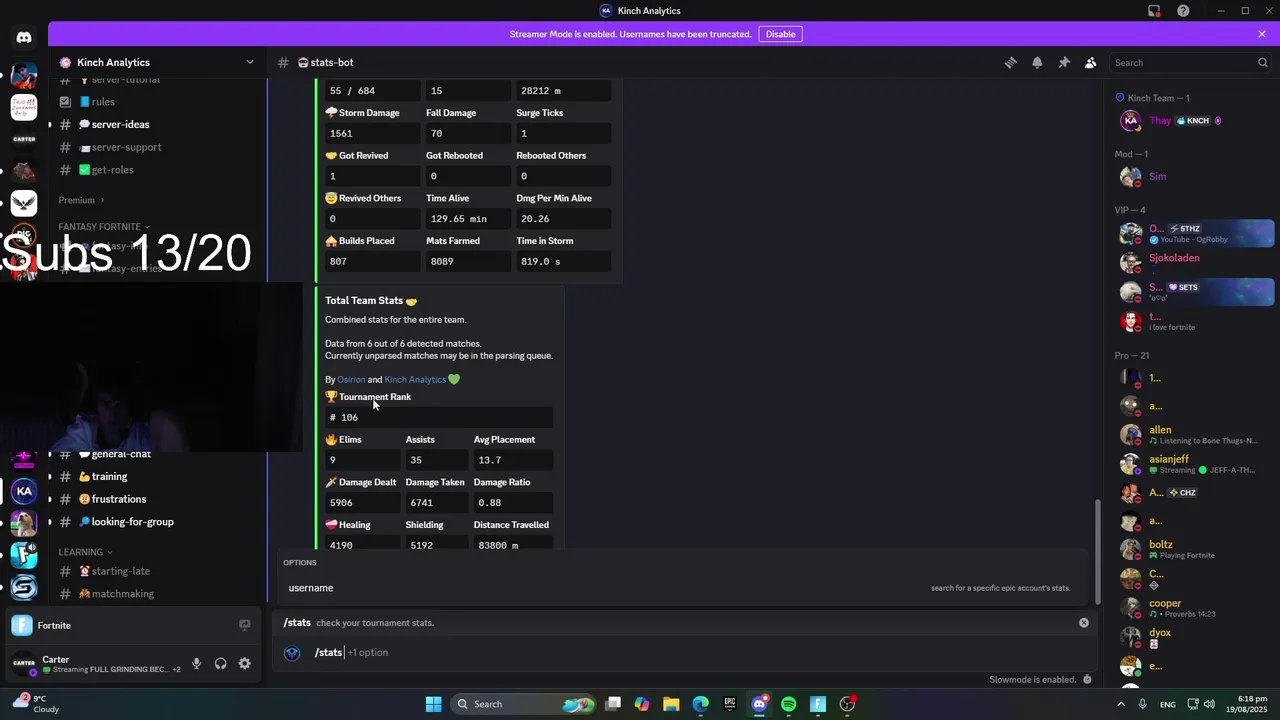Image resolution: width=1280 pixels, height=720 pixels.
Task: Open the Osirion link
Action: [x=351, y=380]
